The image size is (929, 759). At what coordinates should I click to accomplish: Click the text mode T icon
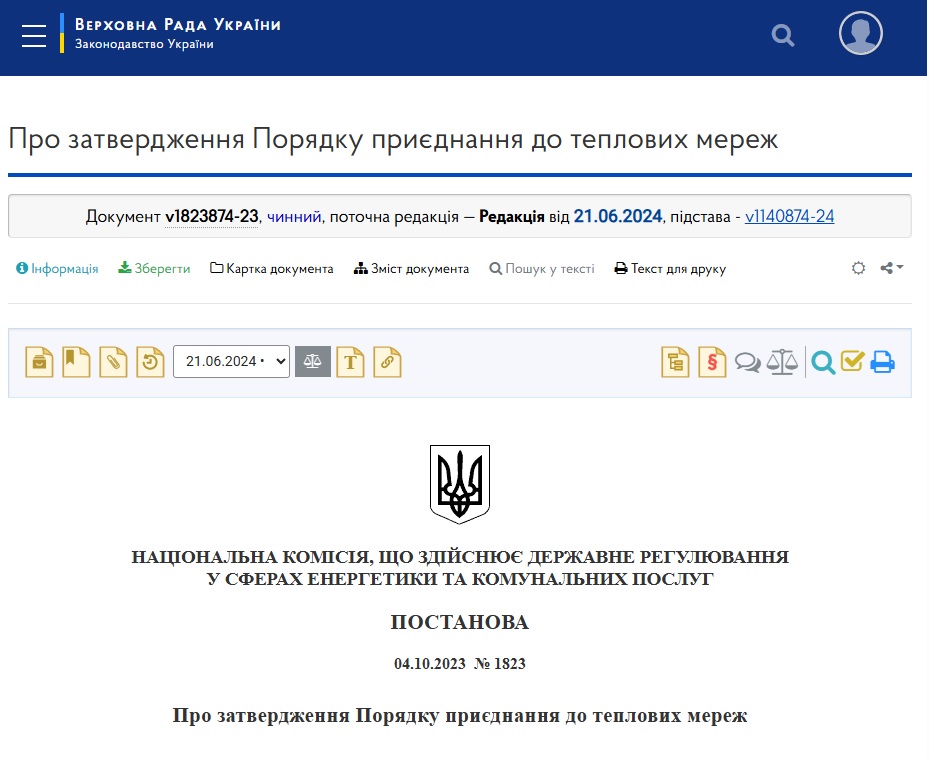point(350,362)
